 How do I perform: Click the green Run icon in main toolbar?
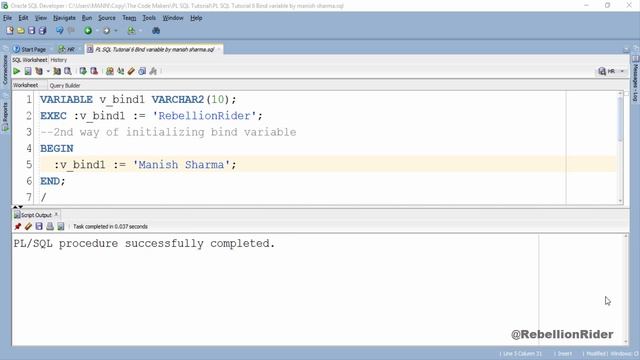[88, 31]
